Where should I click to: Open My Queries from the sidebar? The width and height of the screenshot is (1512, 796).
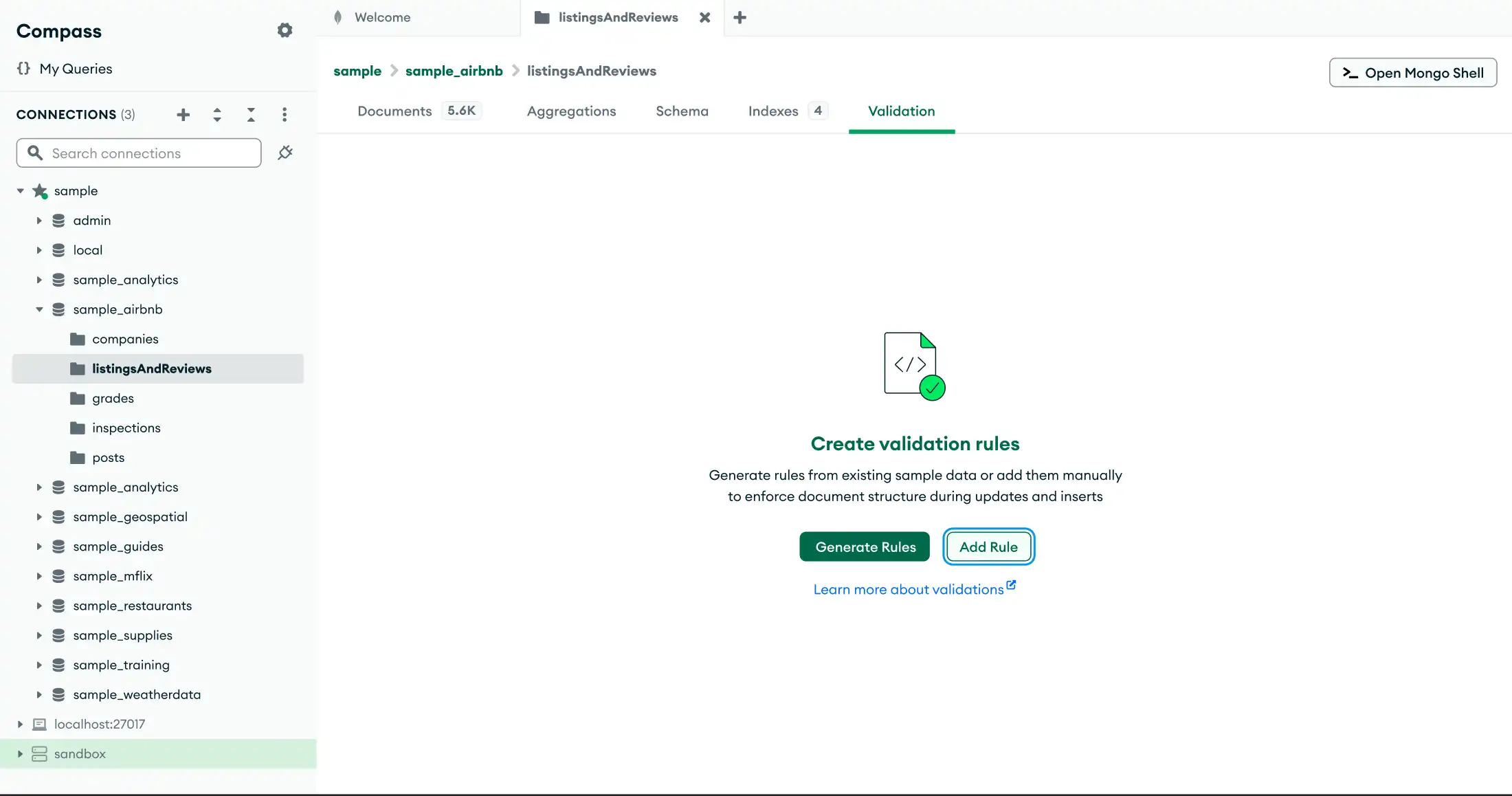75,68
